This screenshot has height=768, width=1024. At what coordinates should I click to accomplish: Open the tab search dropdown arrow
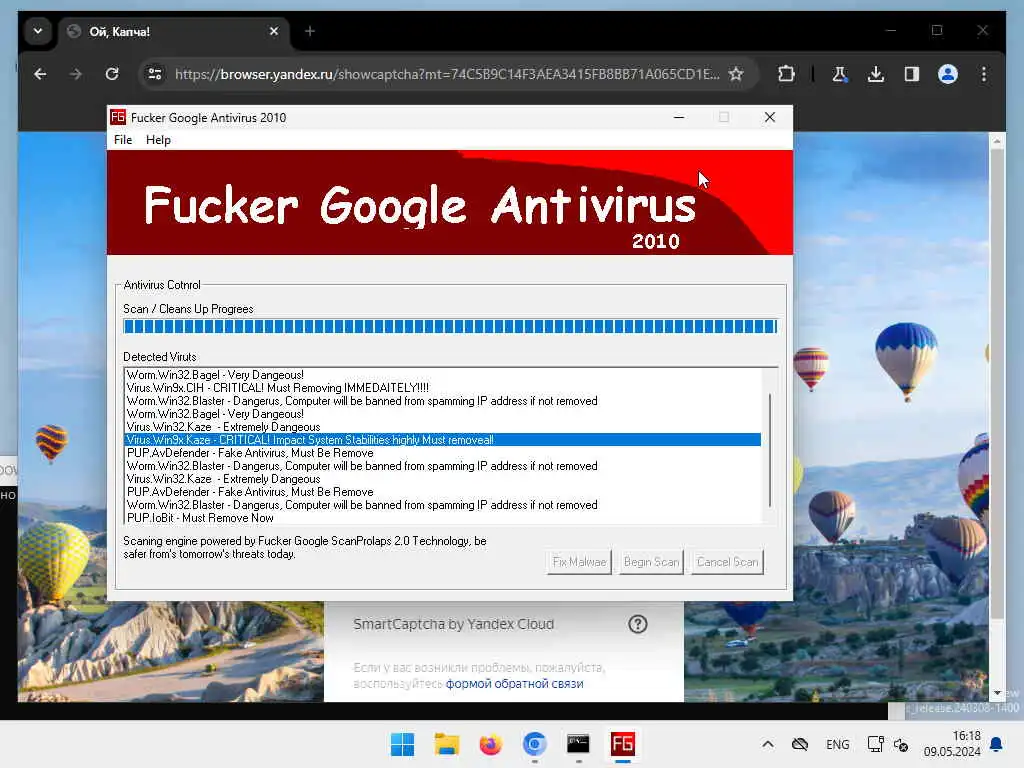[x=38, y=31]
